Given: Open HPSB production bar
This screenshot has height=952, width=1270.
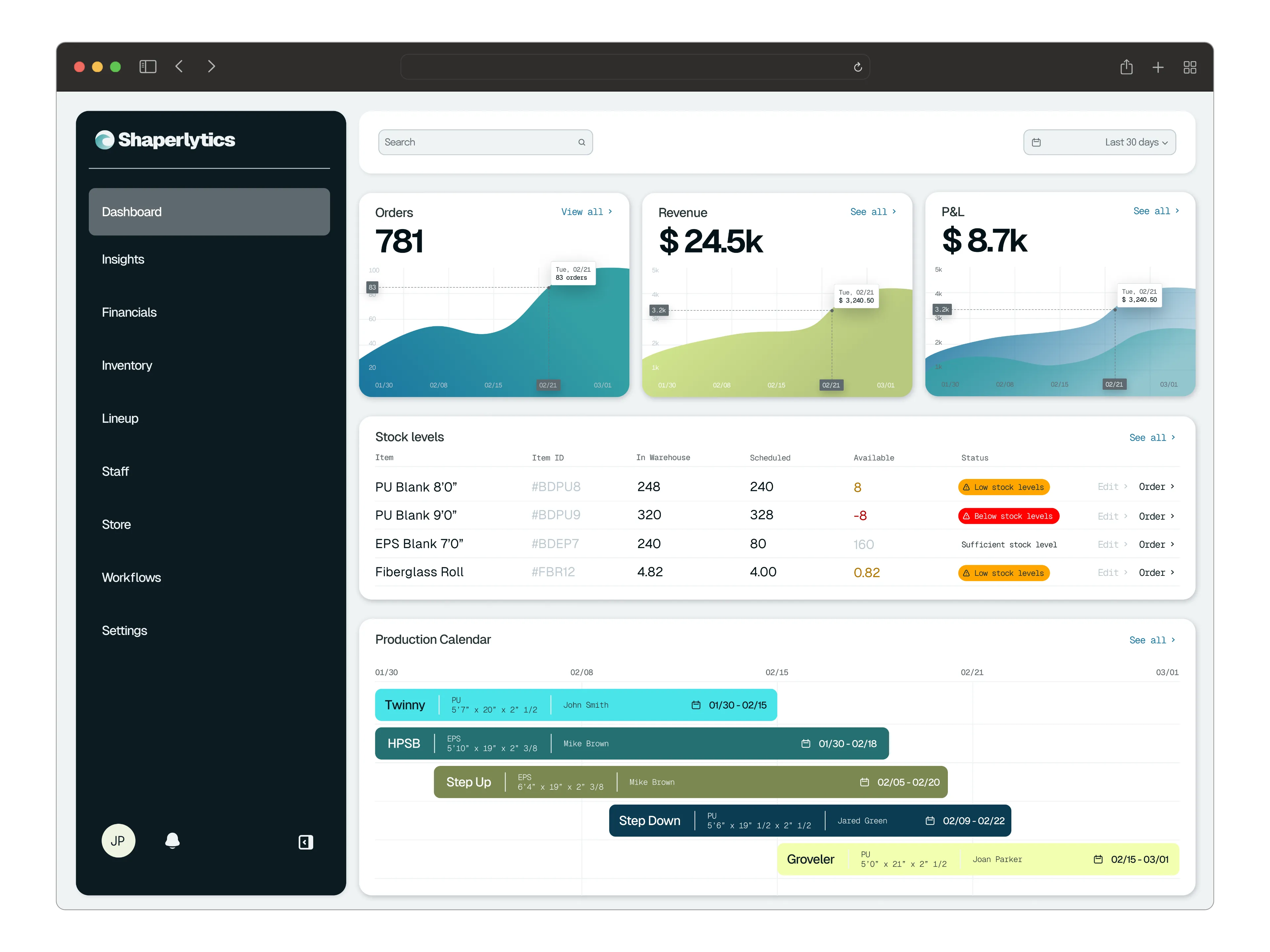Looking at the screenshot, I should coord(632,743).
